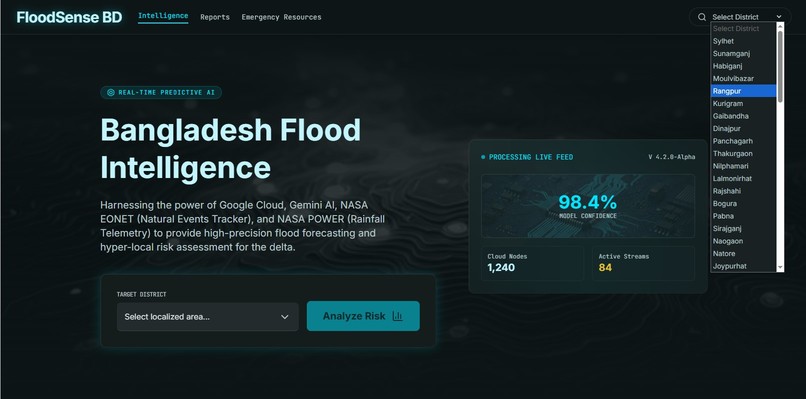
Task: Select Rajshahi district option
Action: [743, 191]
